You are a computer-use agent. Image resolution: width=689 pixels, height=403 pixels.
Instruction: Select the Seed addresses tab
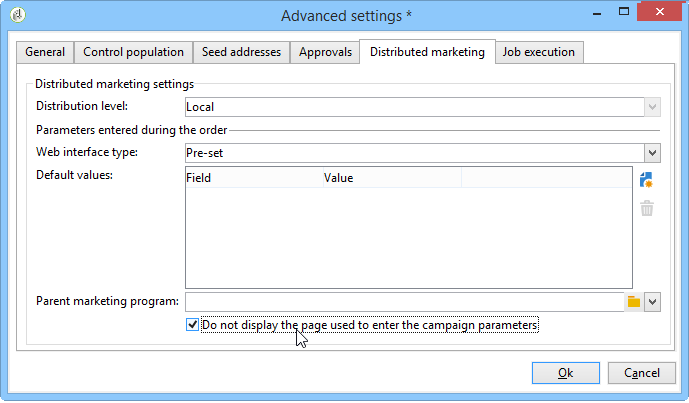click(x=241, y=52)
